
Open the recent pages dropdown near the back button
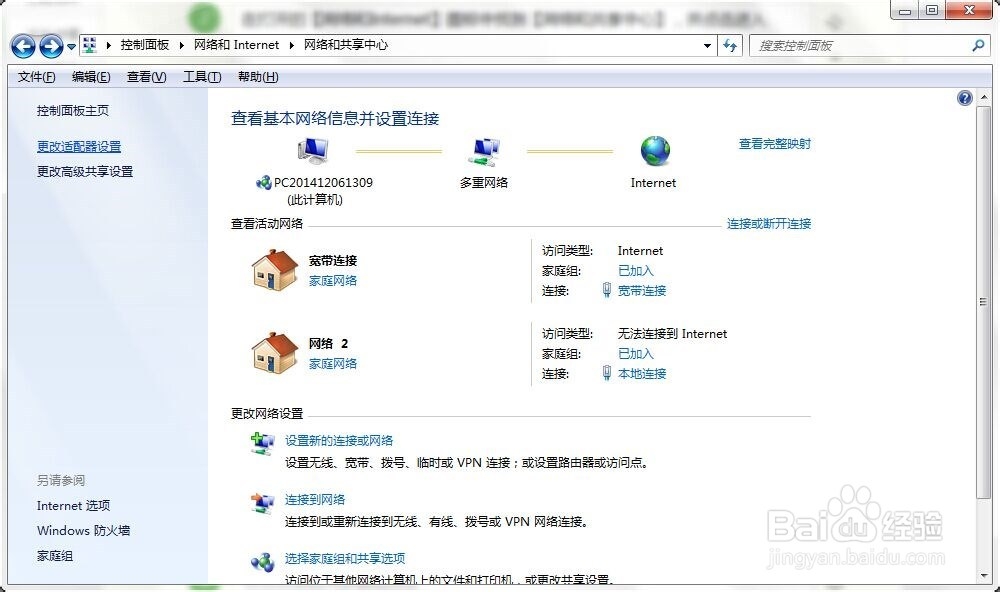point(70,46)
